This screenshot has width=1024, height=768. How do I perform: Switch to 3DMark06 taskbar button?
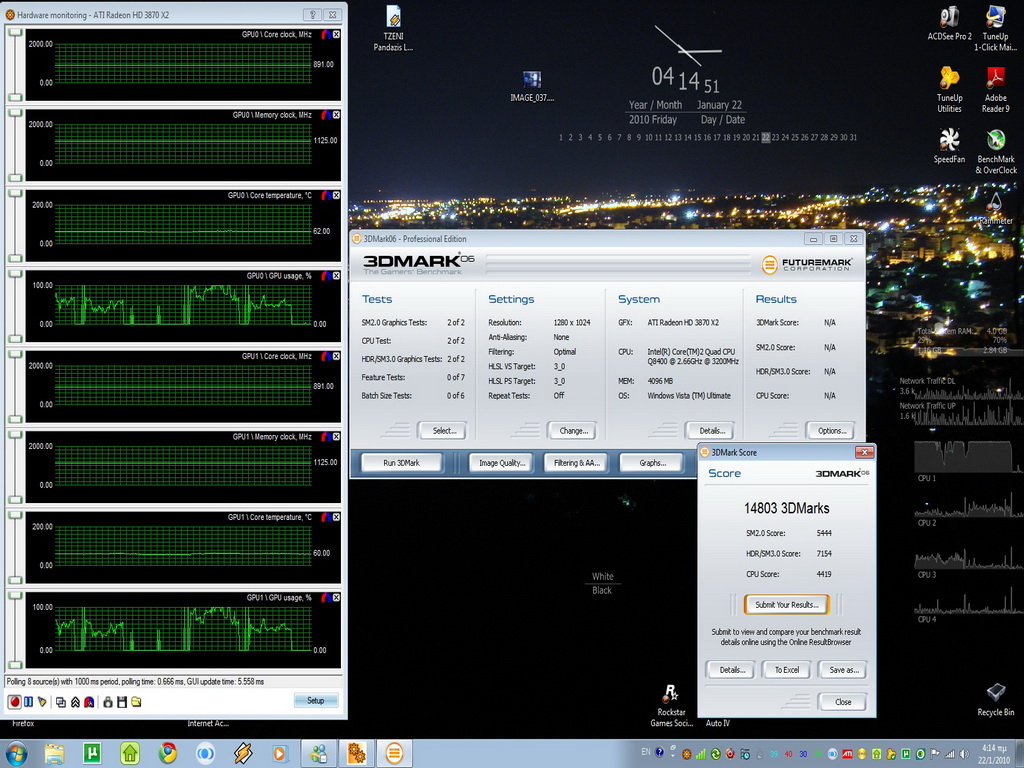coord(394,754)
